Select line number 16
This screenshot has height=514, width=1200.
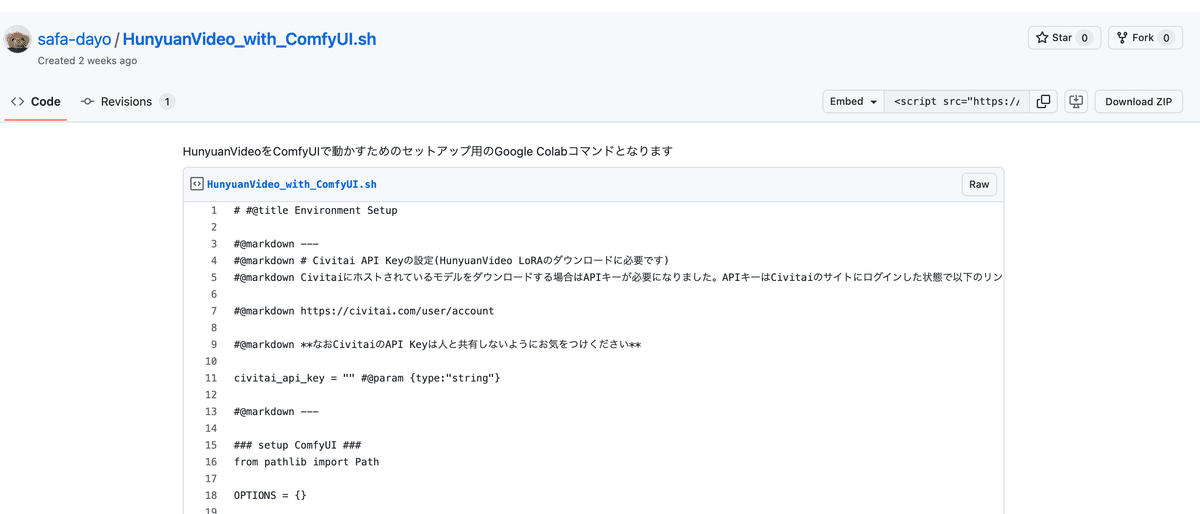[210, 462]
